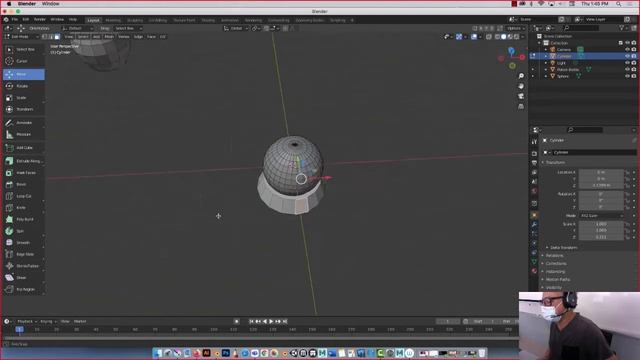Select the Shear tool
The height and width of the screenshot is (360, 640).
[x=24, y=278]
